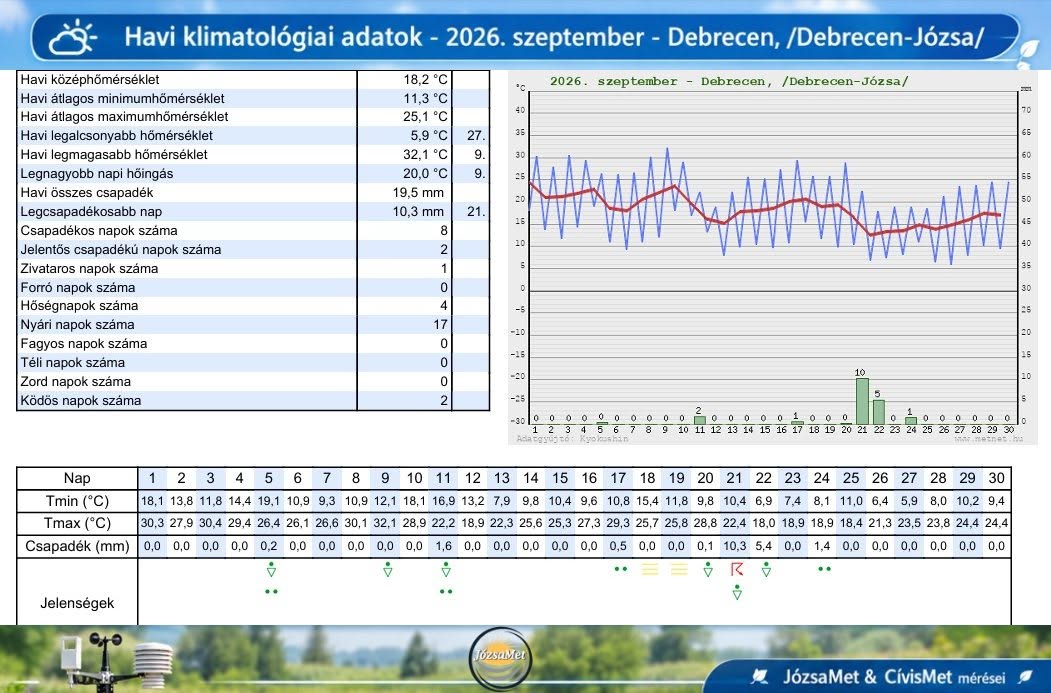
Task: Open the www.metnet.hu watermark link on the chart
Action: (x=988, y=438)
